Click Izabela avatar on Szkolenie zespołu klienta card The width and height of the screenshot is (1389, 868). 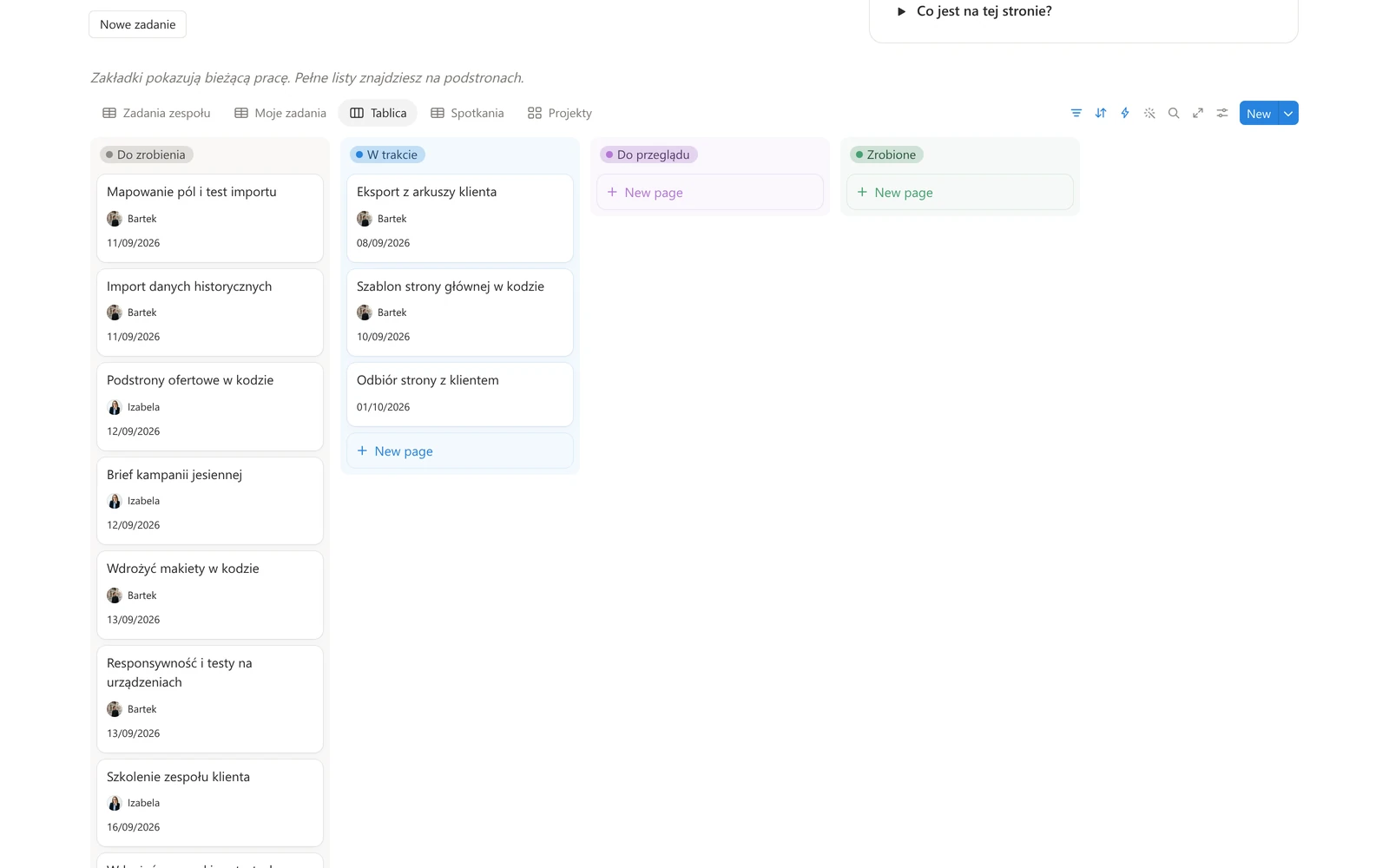pyautogui.click(x=115, y=803)
